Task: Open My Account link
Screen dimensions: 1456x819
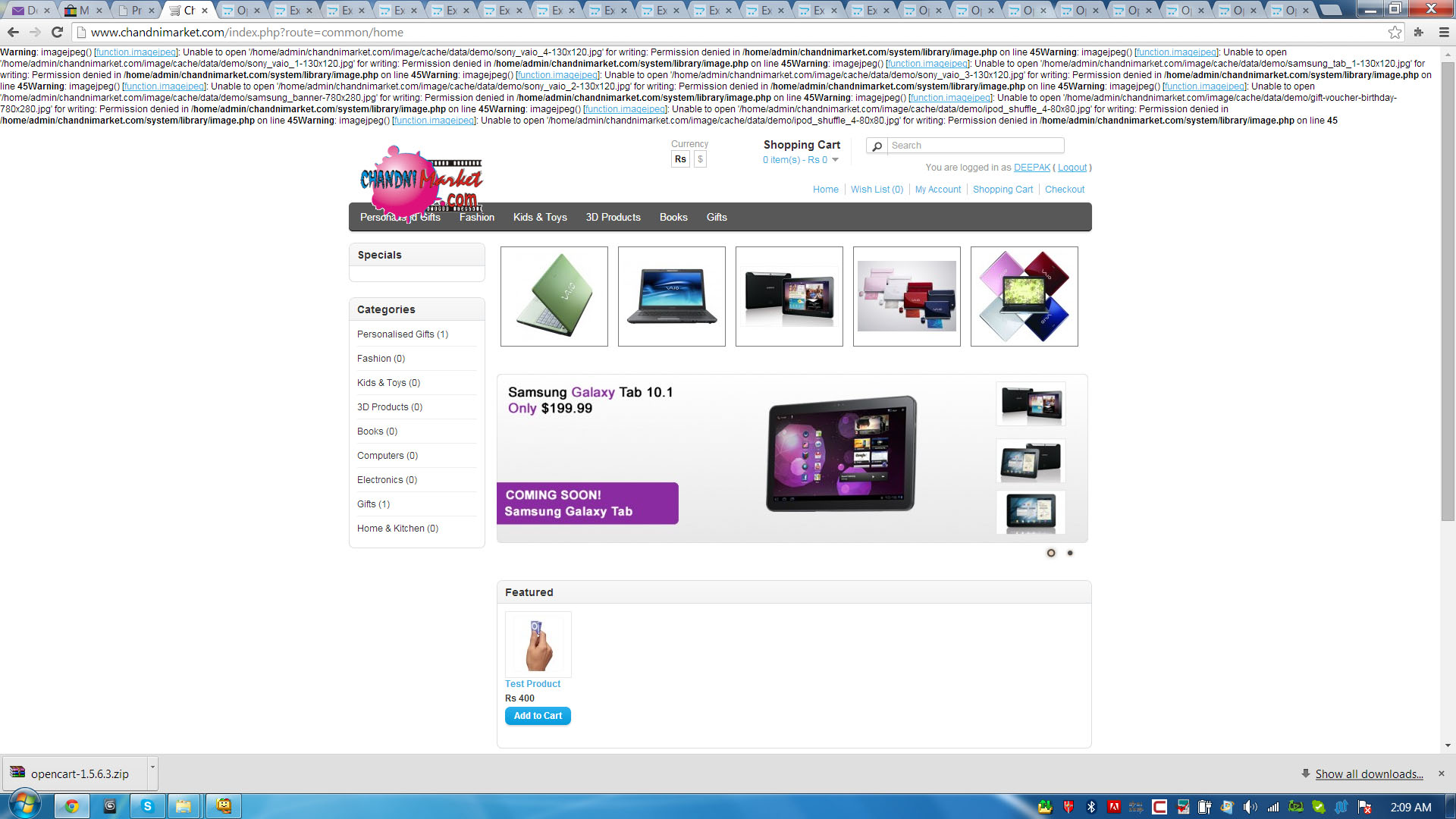Action: [x=937, y=190]
